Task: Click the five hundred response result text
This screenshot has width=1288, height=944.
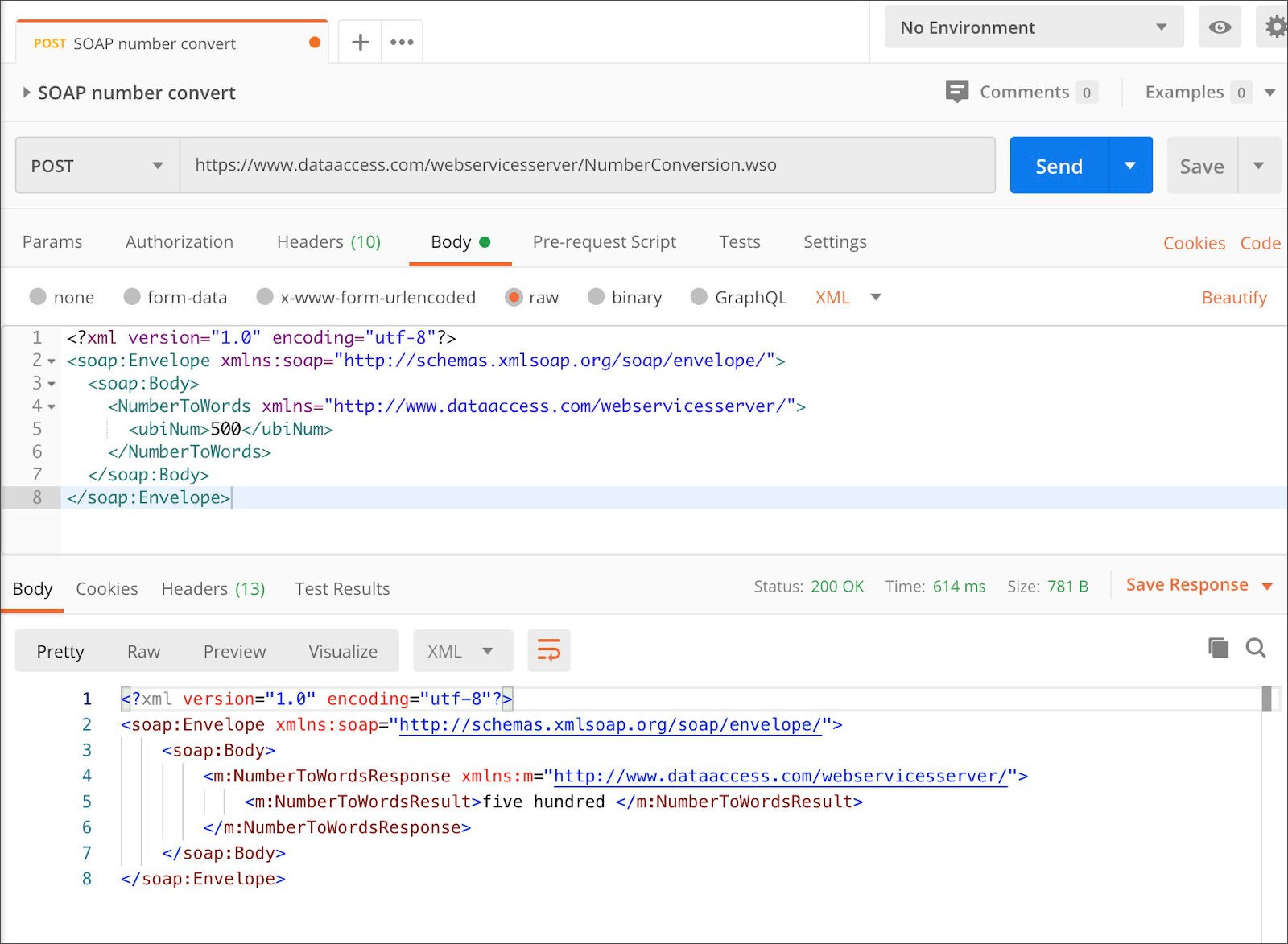Action: point(543,802)
